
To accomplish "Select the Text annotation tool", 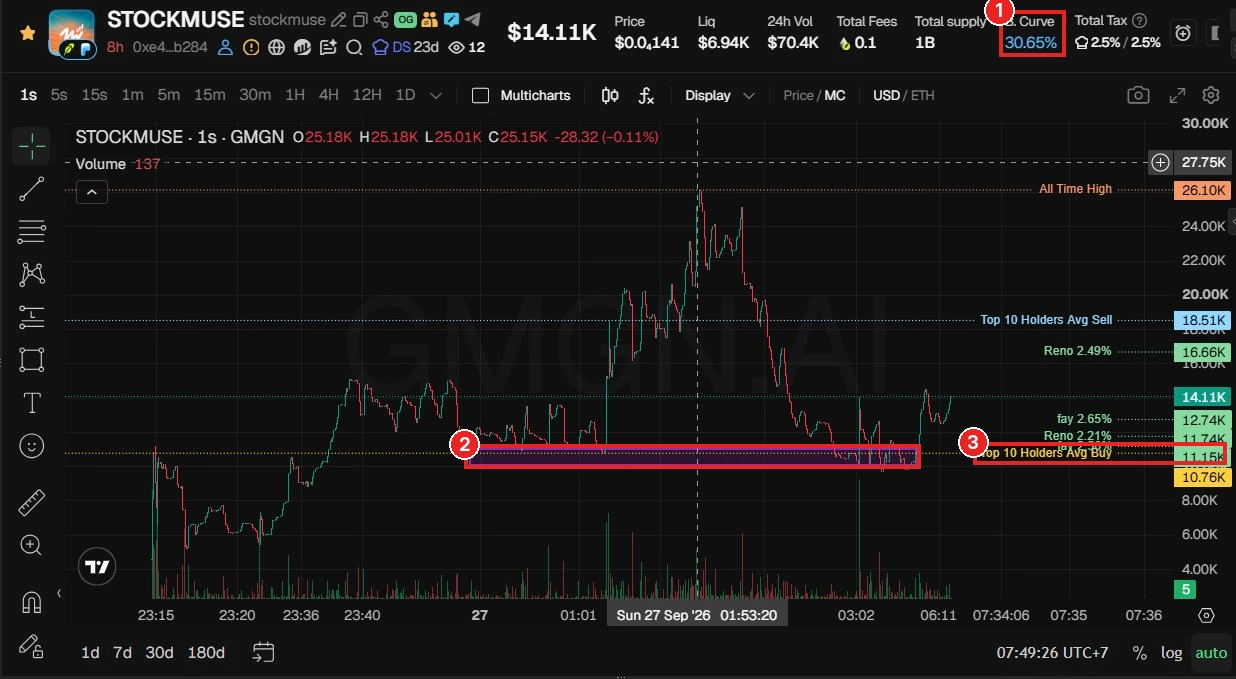I will point(31,403).
